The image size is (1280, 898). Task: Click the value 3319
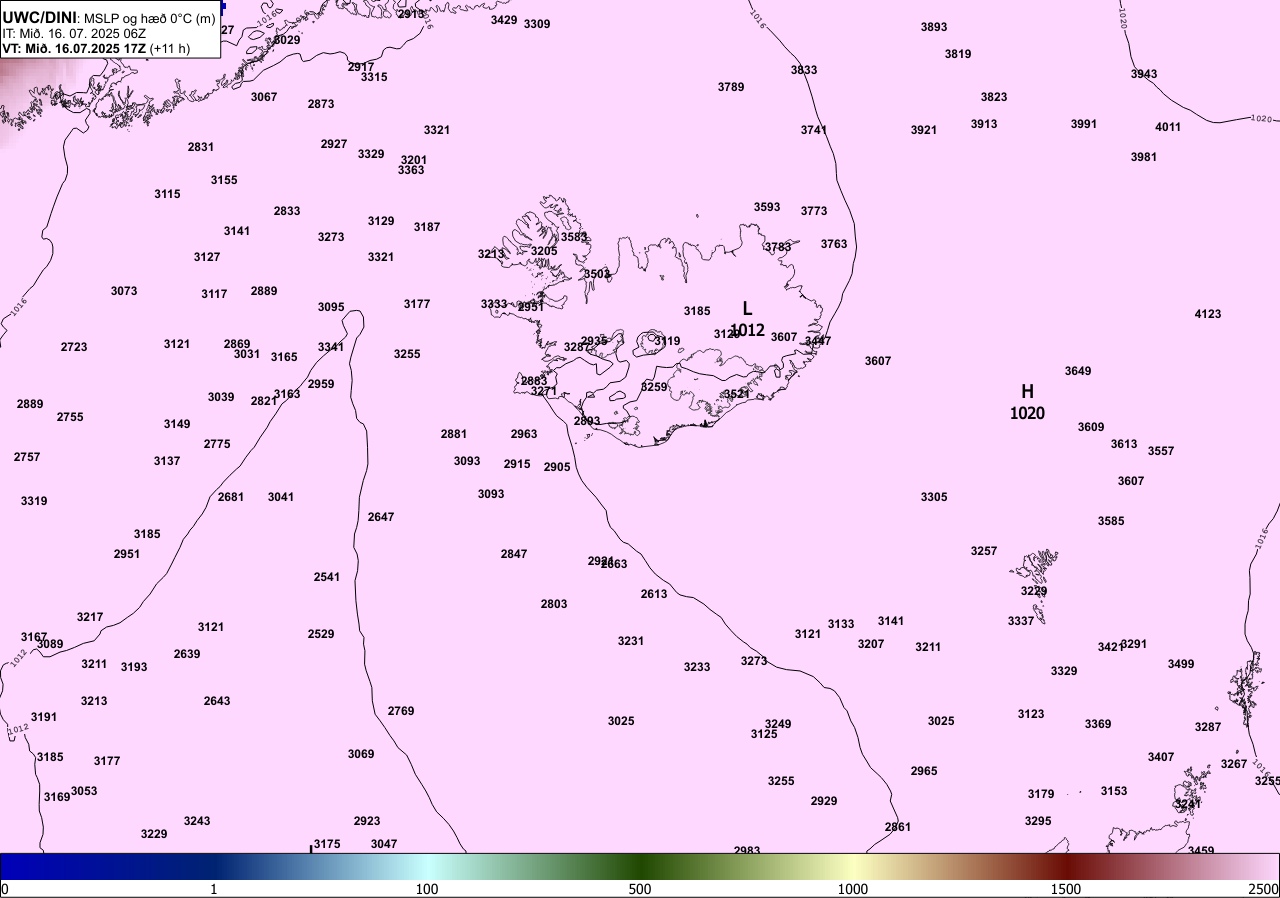(34, 501)
